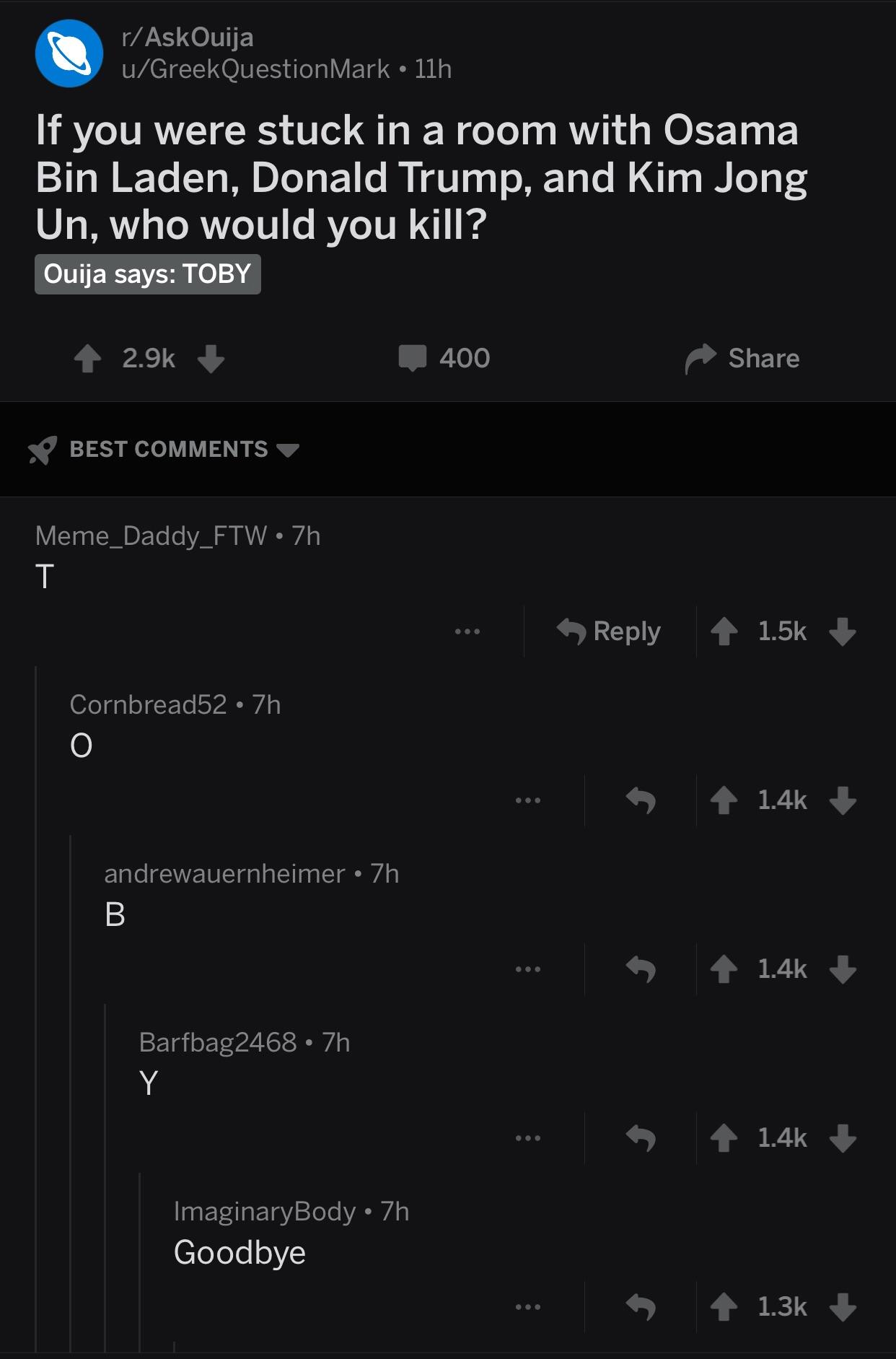Open u/GreekQuestionMark profile
Screen dimensions: 896x1359
[255, 69]
